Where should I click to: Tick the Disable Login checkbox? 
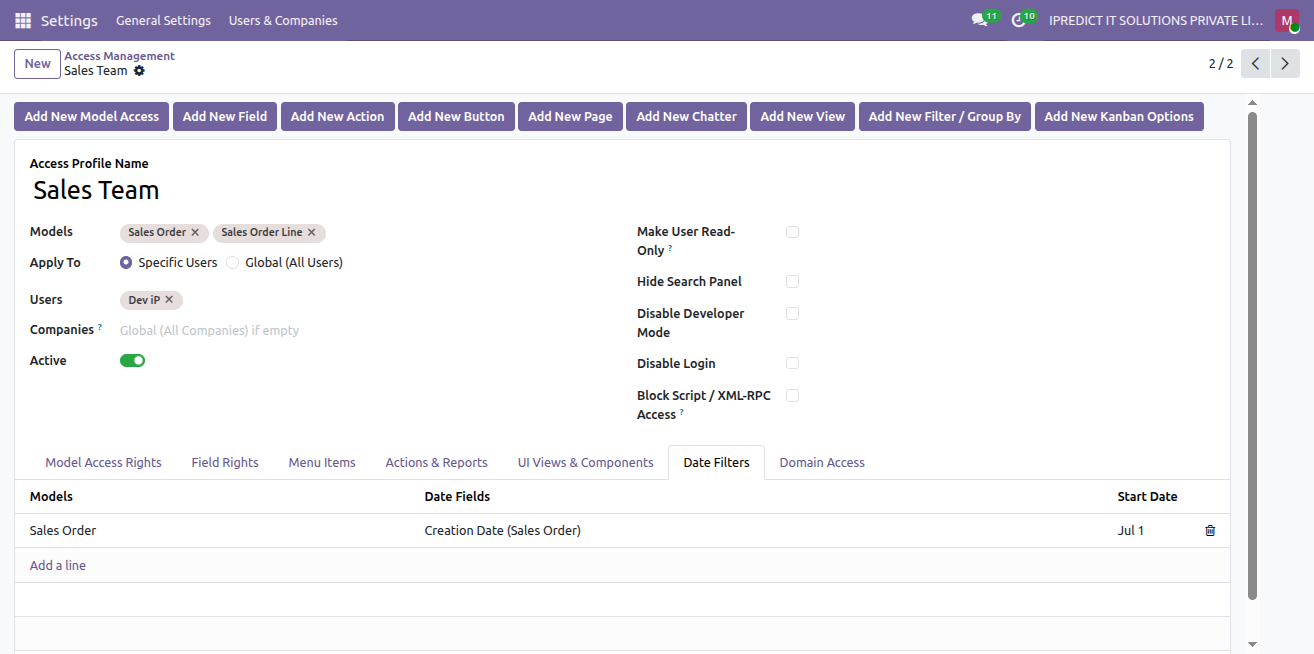tap(792, 364)
